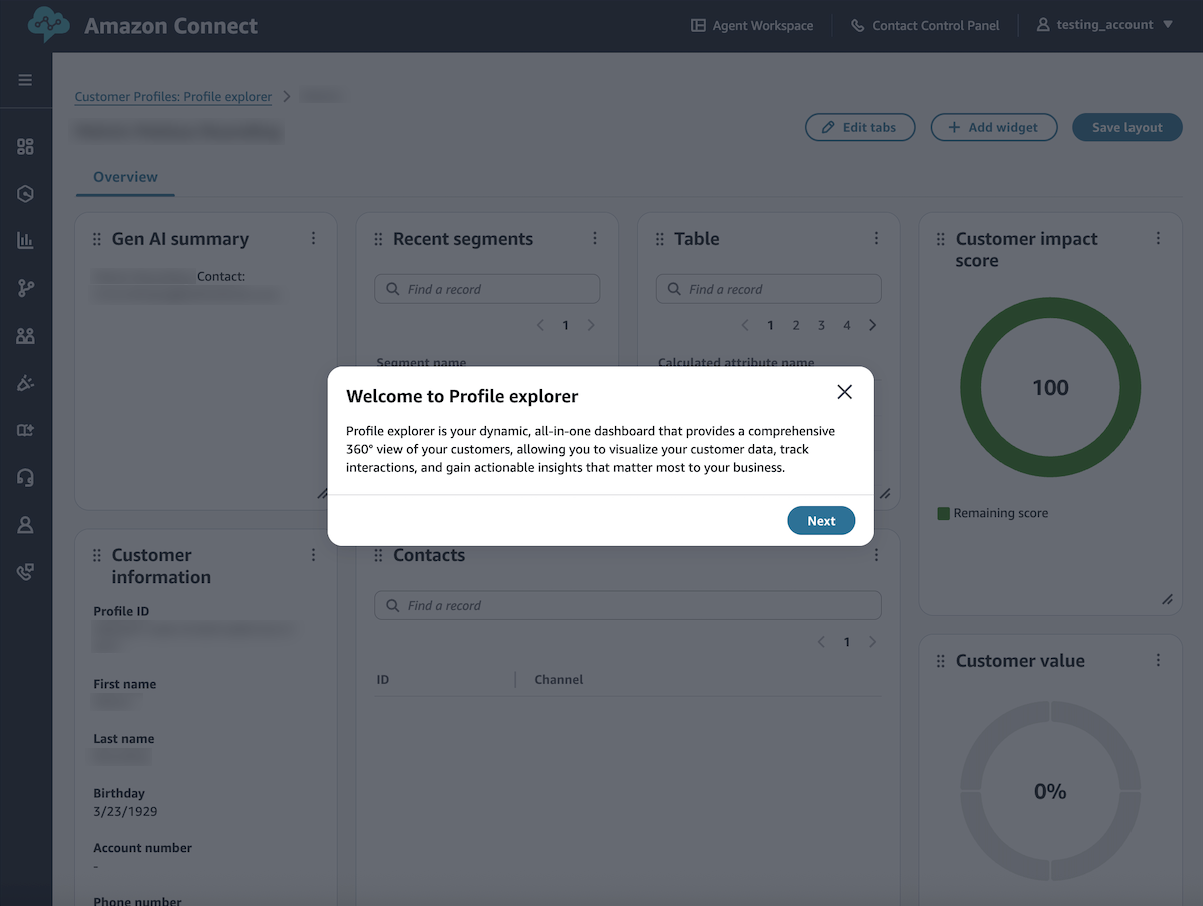The width and height of the screenshot is (1203, 906).
Task: Open the Customer impact score widget menu
Action: (x=1158, y=238)
